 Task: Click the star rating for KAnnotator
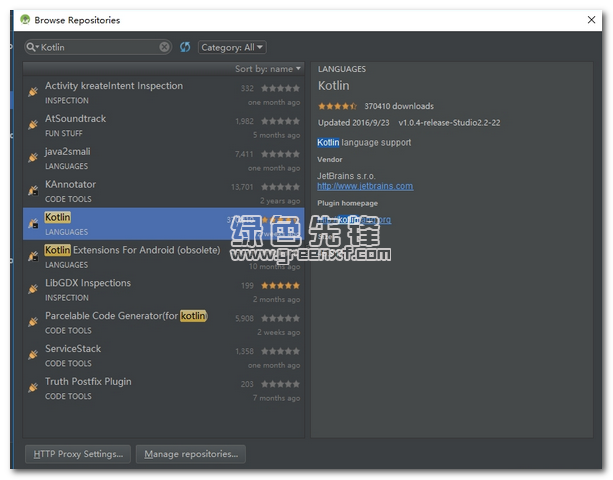(280, 187)
